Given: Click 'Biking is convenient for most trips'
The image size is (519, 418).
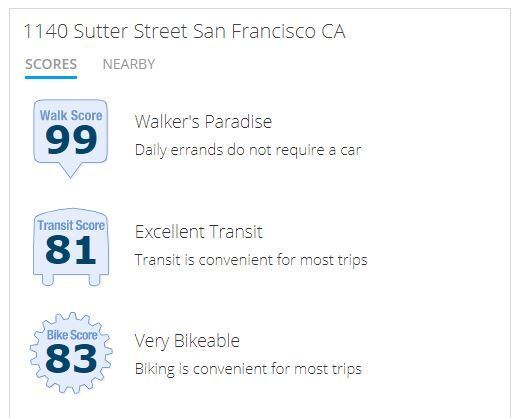Looking at the screenshot, I should [248, 369].
